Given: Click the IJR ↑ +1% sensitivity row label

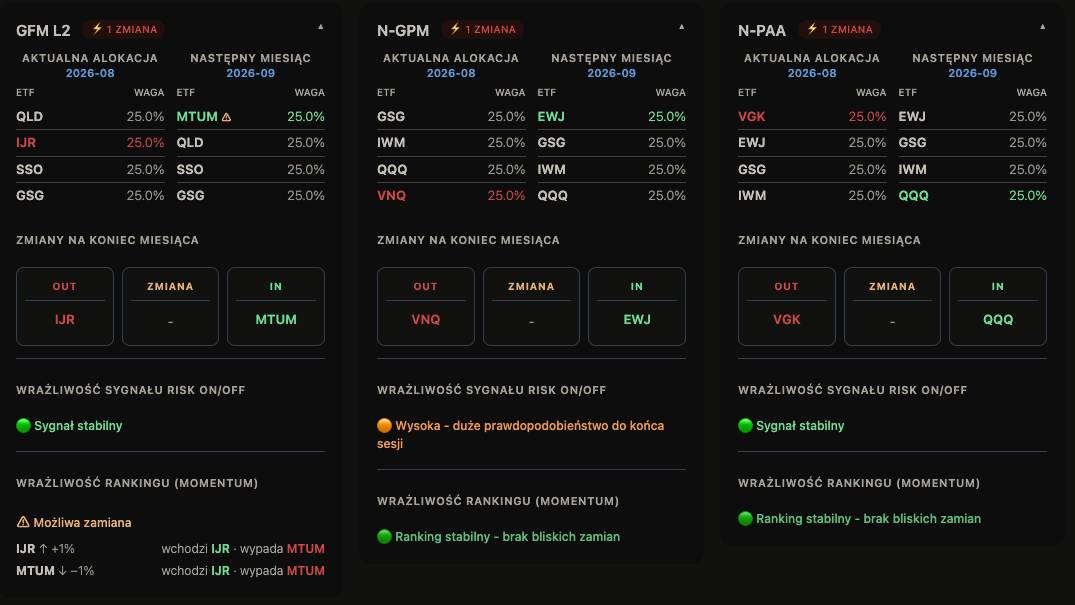Looking at the screenshot, I should click(x=45, y=549).
